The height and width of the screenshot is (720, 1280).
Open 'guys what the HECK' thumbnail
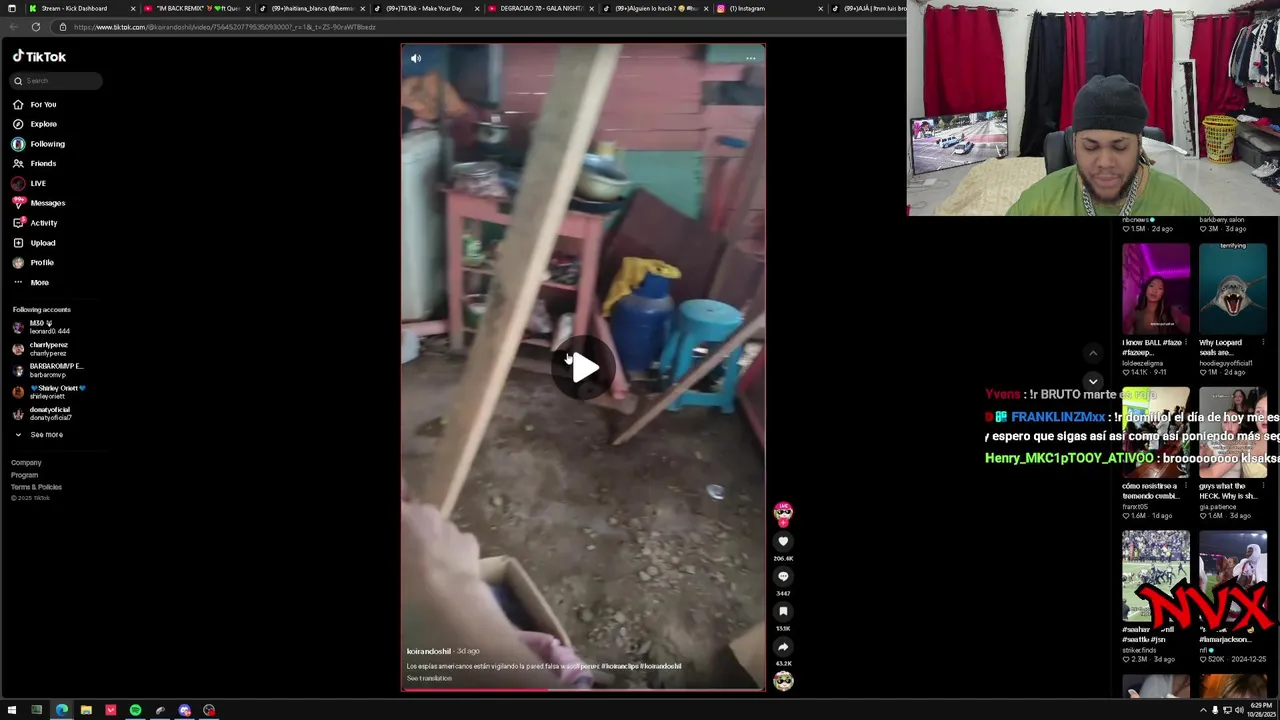tap(1233, 432)
